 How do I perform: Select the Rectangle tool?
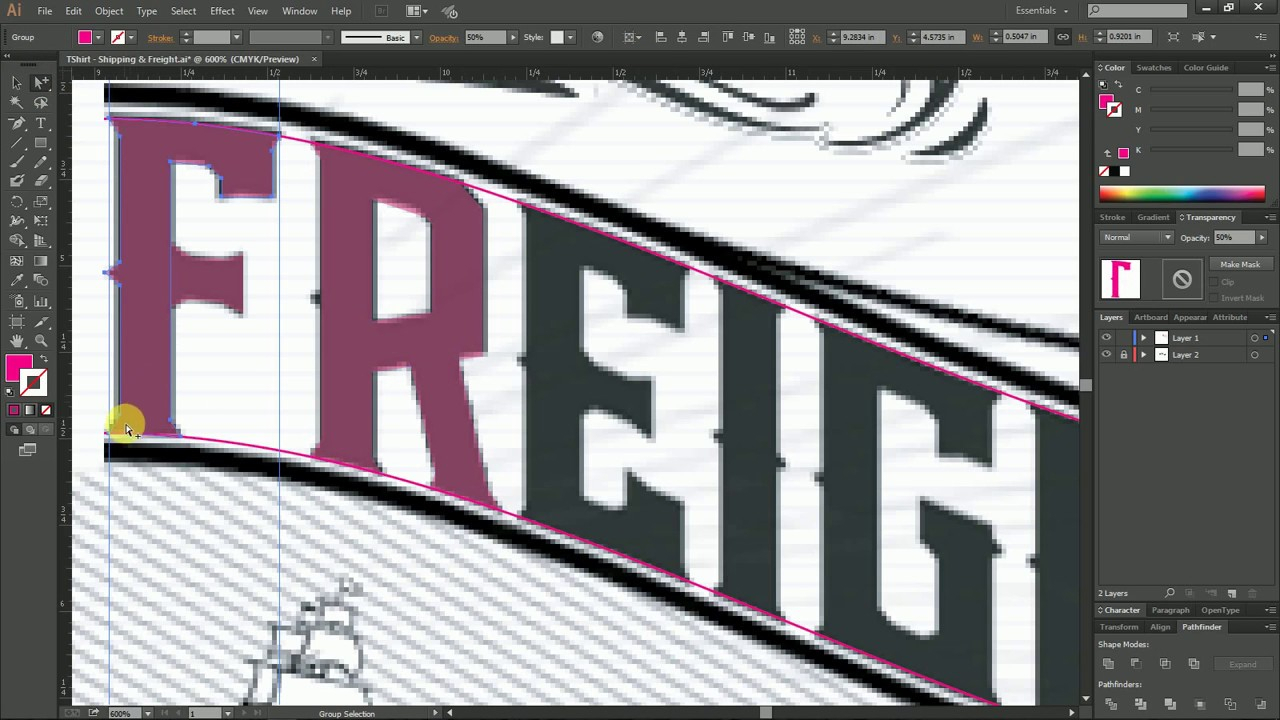click(41, 142)
